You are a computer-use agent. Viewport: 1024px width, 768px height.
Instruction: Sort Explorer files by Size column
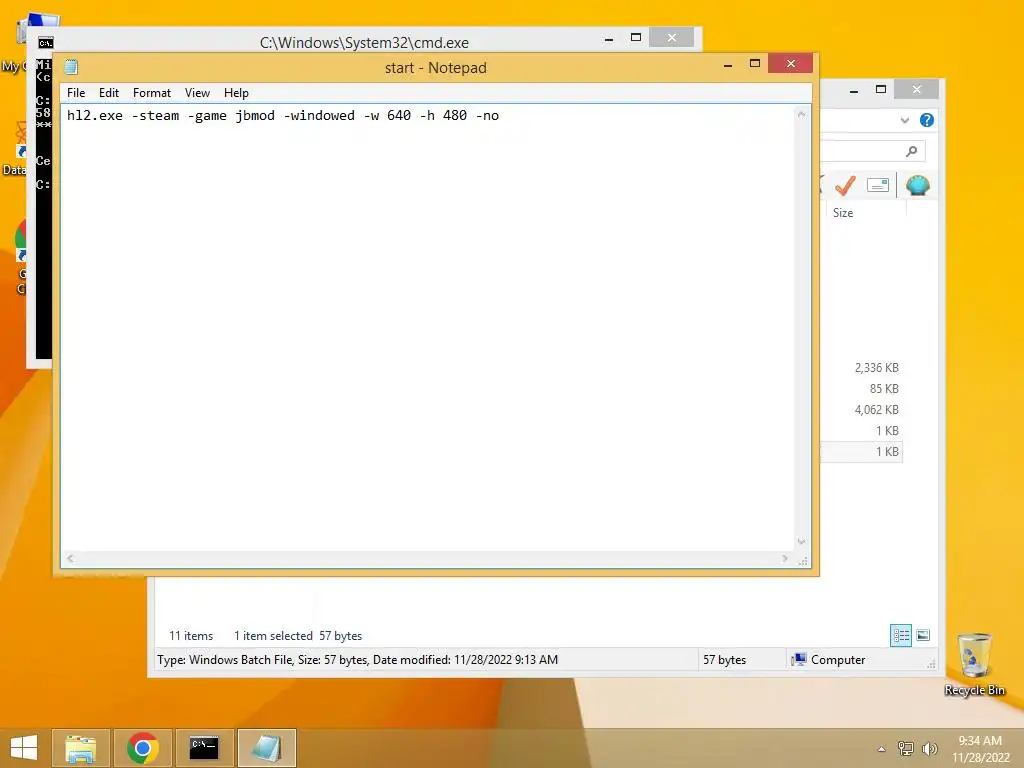(x=842, y=213)
